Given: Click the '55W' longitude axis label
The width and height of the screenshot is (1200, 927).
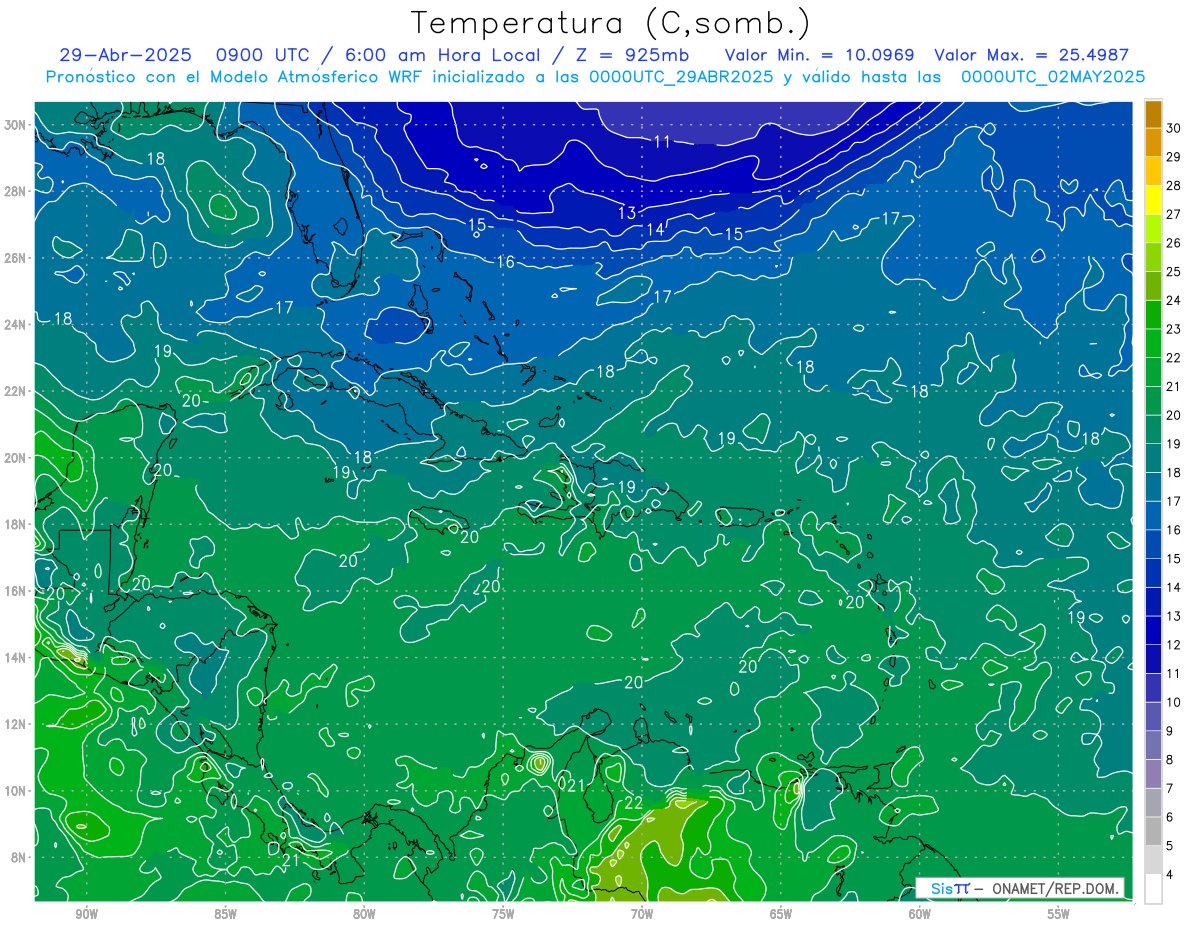Looking at the screenshot, I should 1059,914.
